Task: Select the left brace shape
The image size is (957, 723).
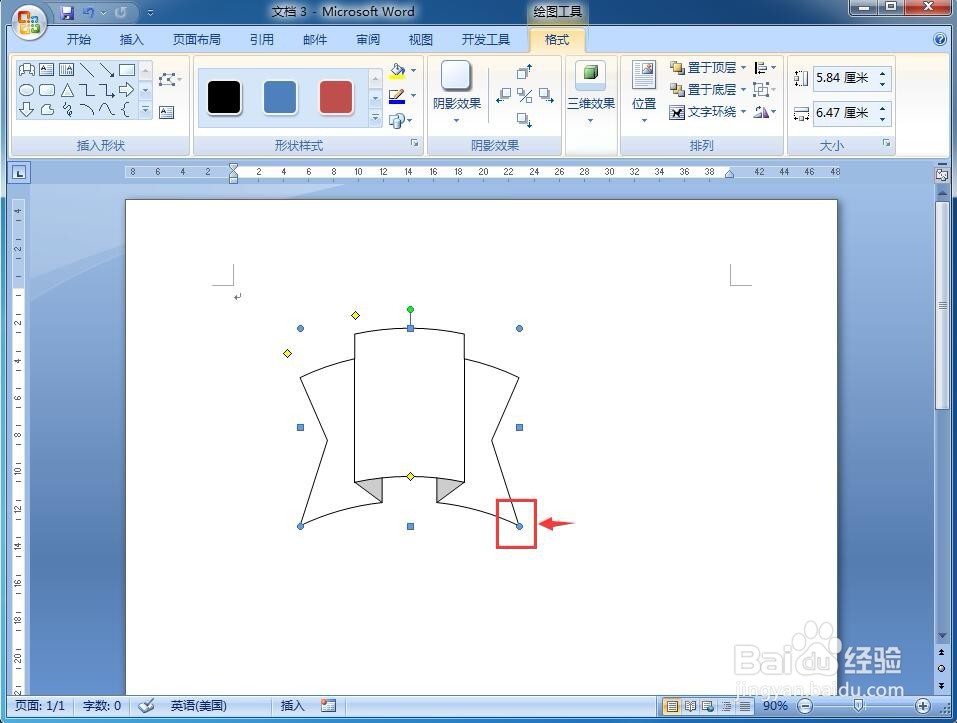Action: click(x=126, y=110)
